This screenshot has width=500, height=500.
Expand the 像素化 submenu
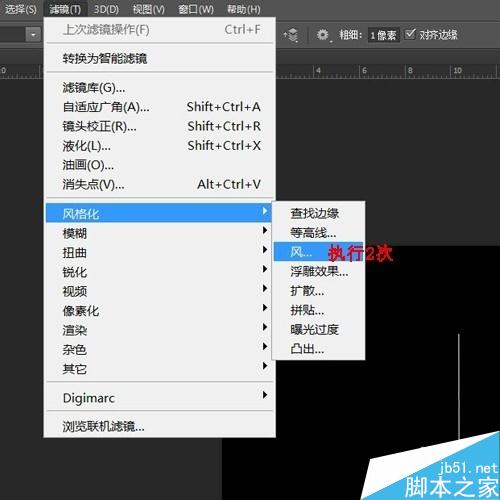coord(160,310)
